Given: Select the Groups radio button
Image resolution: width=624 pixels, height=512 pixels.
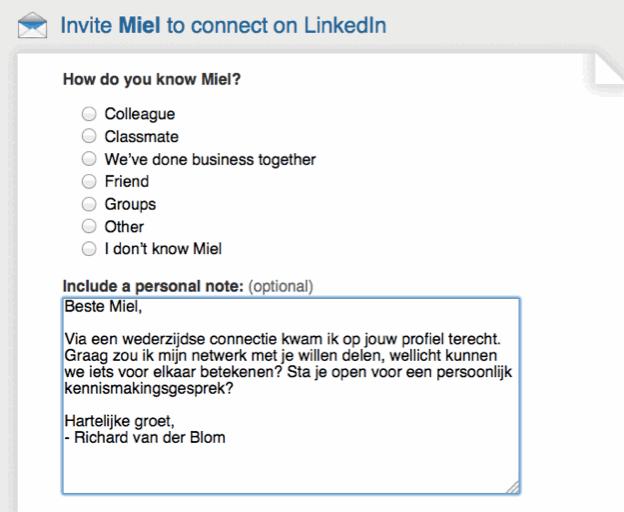Looking at the screenshot, I should click(x=90, y=204).
